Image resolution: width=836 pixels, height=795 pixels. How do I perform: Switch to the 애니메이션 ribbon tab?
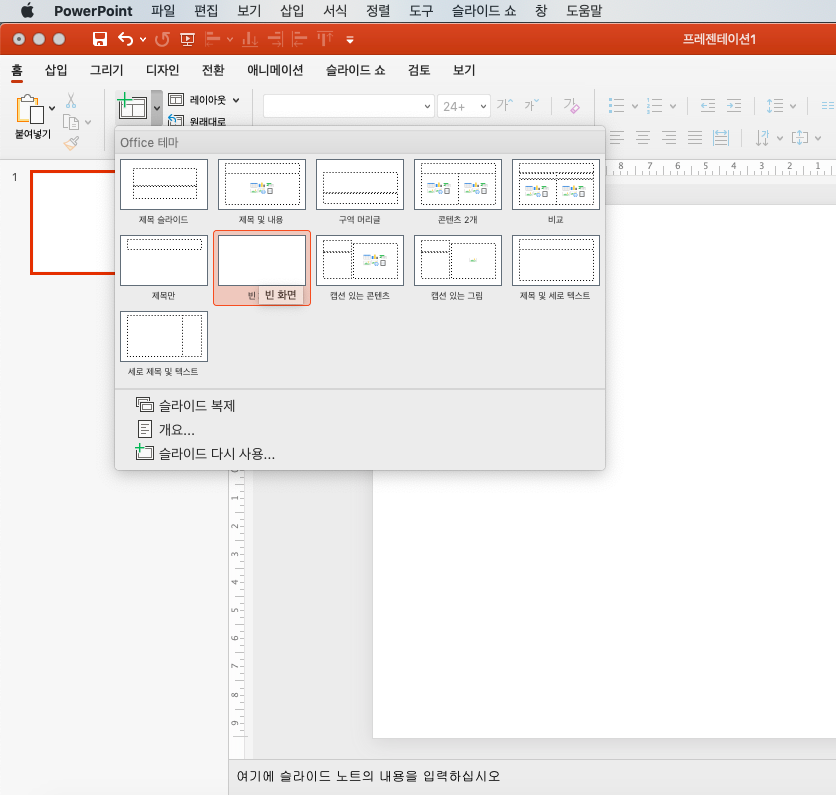pos(275,70)
